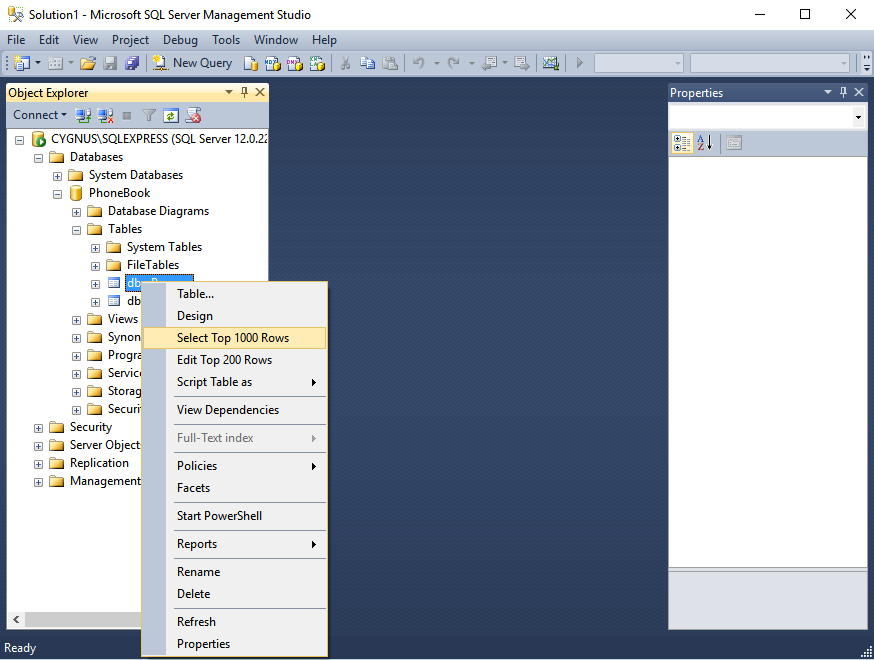Sort properties alphabetically
This screenshot has width=874, height=660.
pos(705,143)
